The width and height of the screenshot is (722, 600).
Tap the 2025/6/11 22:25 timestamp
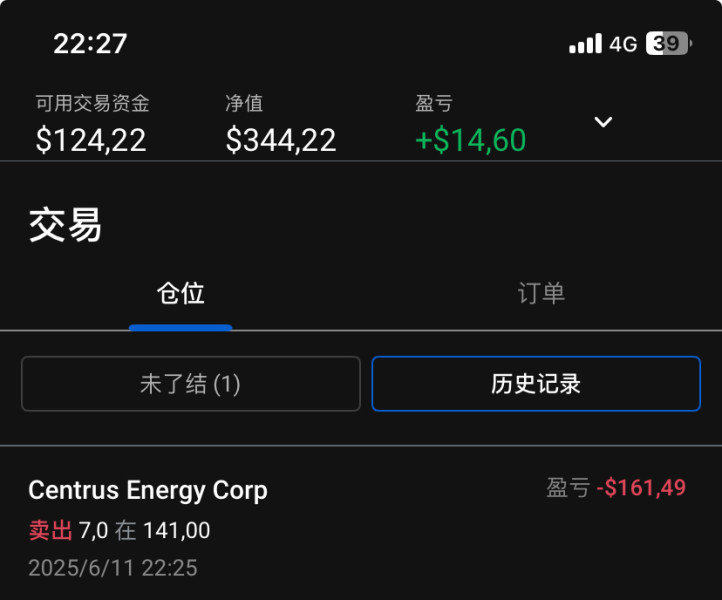[x=113, y=568]
